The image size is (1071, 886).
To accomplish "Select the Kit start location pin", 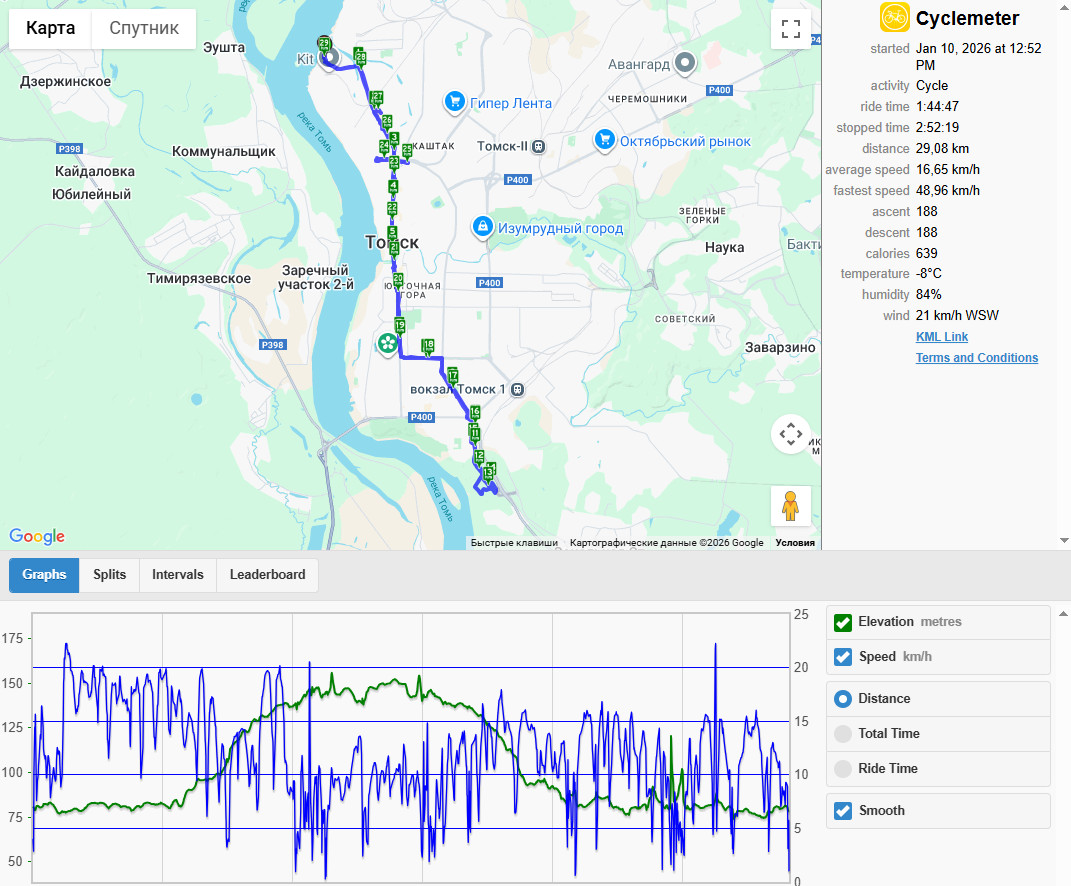I will click(x=329, y=59).
